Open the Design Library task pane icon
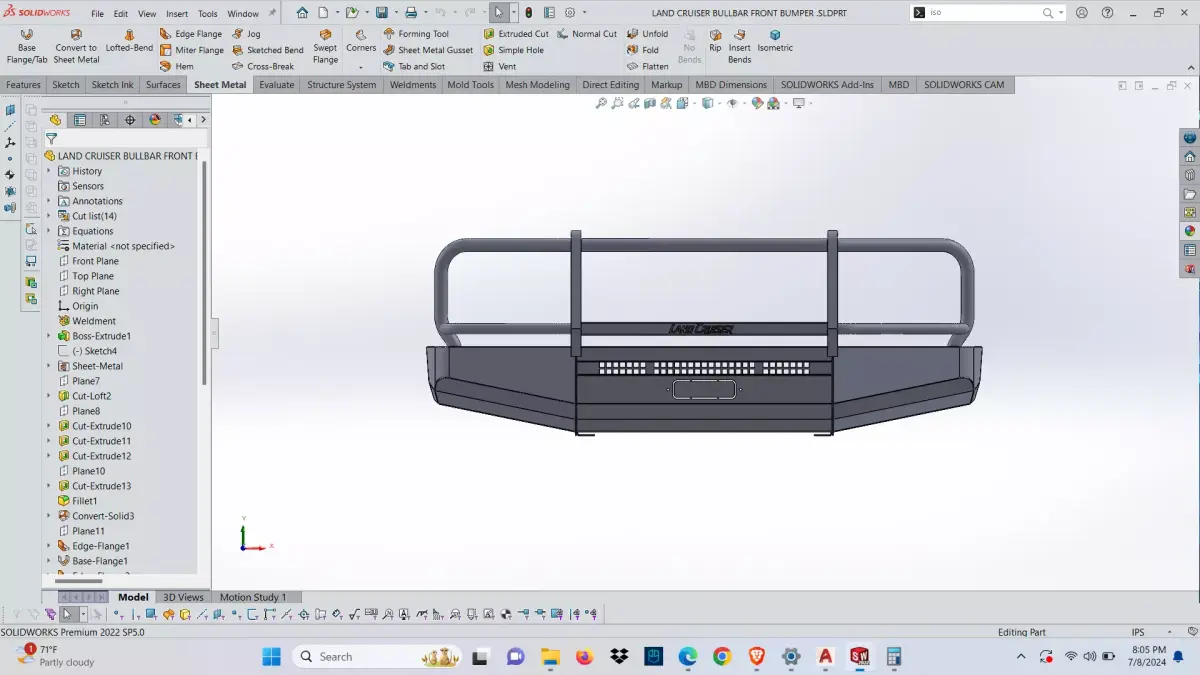This screenshot has height=675, width=1200. click(x=1190, y=175)
